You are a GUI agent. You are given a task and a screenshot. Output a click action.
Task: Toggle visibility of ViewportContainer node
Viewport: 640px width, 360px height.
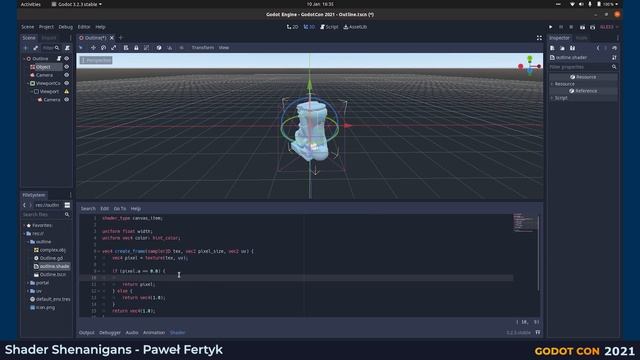(67, 83)
